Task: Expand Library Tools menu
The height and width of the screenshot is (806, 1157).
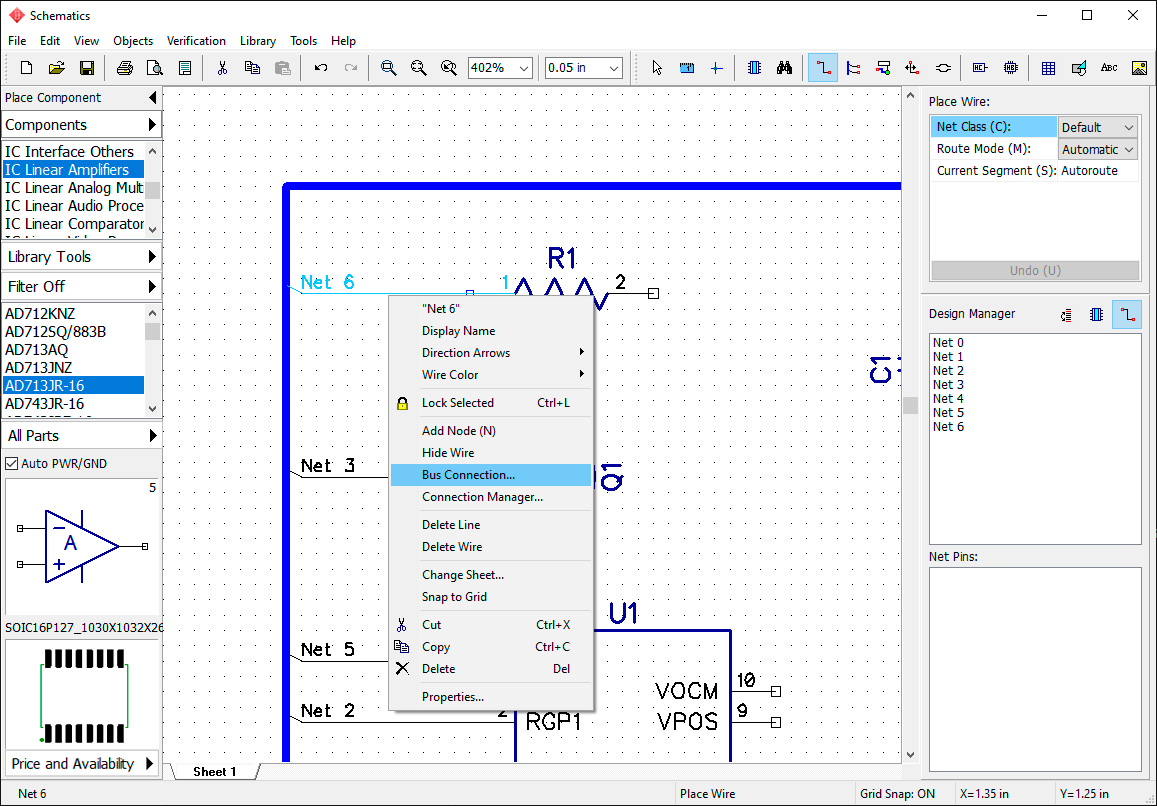Action: click(152, 256)
